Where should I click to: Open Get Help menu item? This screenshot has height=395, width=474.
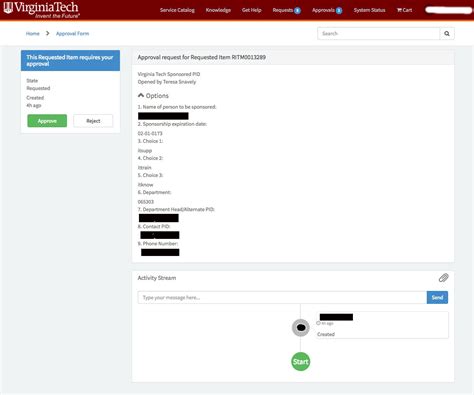pyautogui.click(x=252, y=10)
